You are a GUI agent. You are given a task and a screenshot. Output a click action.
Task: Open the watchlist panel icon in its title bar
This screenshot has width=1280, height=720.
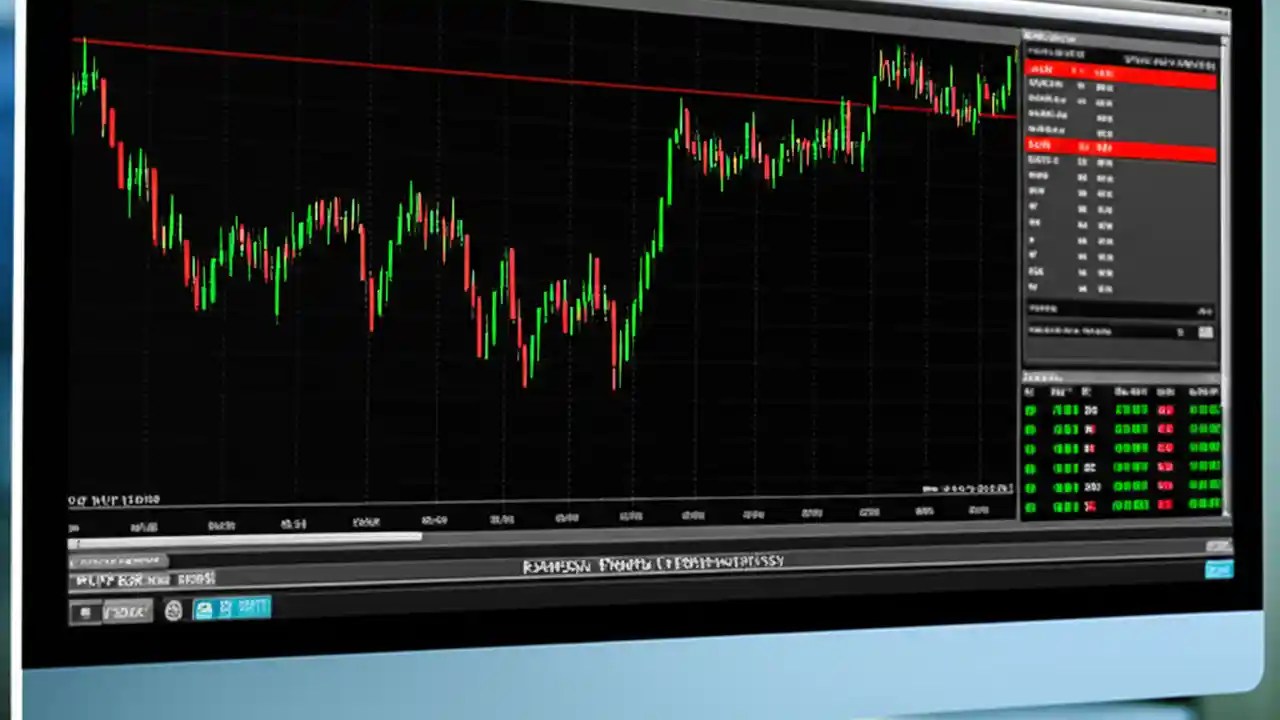point(1030,35)
